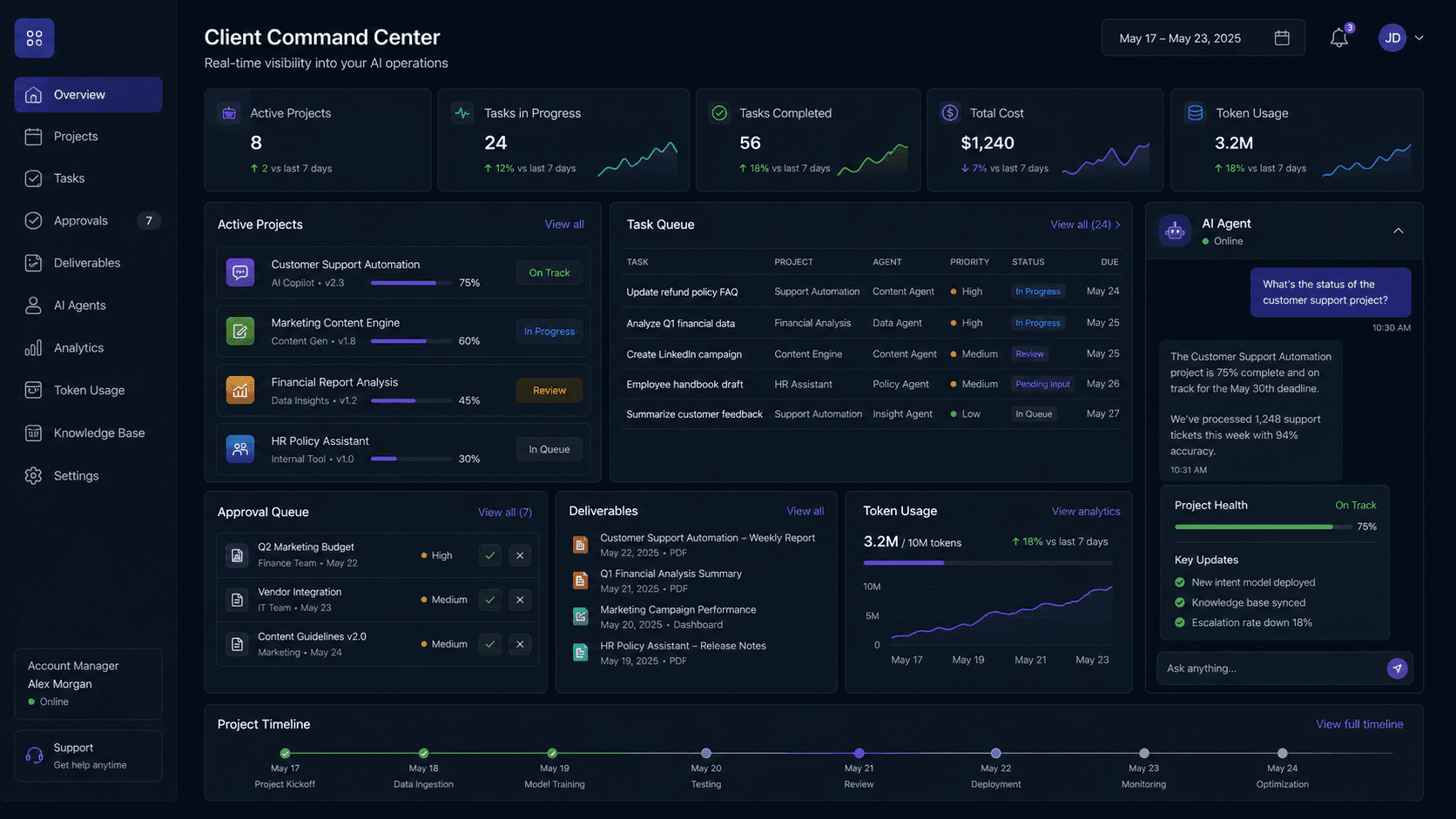Click the Tasks in Progress pulse icon
The width and height of the screenshot is (1456, 819).
point(462,113)
